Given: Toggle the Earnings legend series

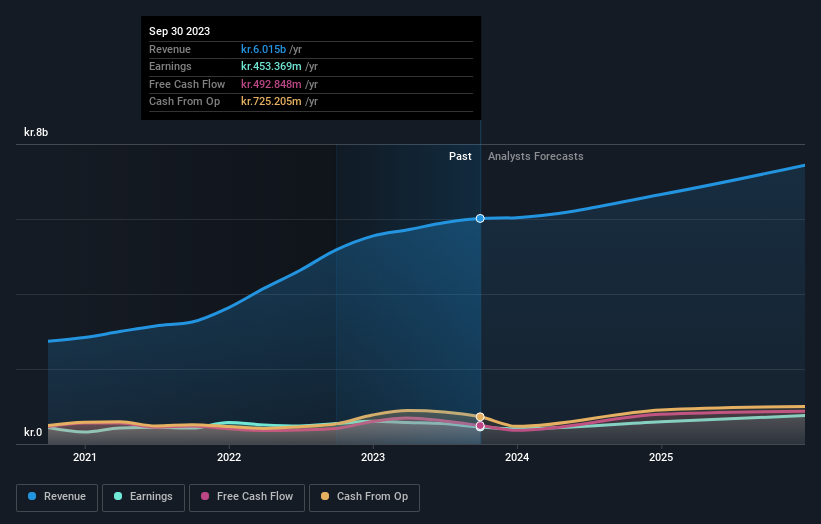Looking at the screenshot, I should click(x=143, y=497).
